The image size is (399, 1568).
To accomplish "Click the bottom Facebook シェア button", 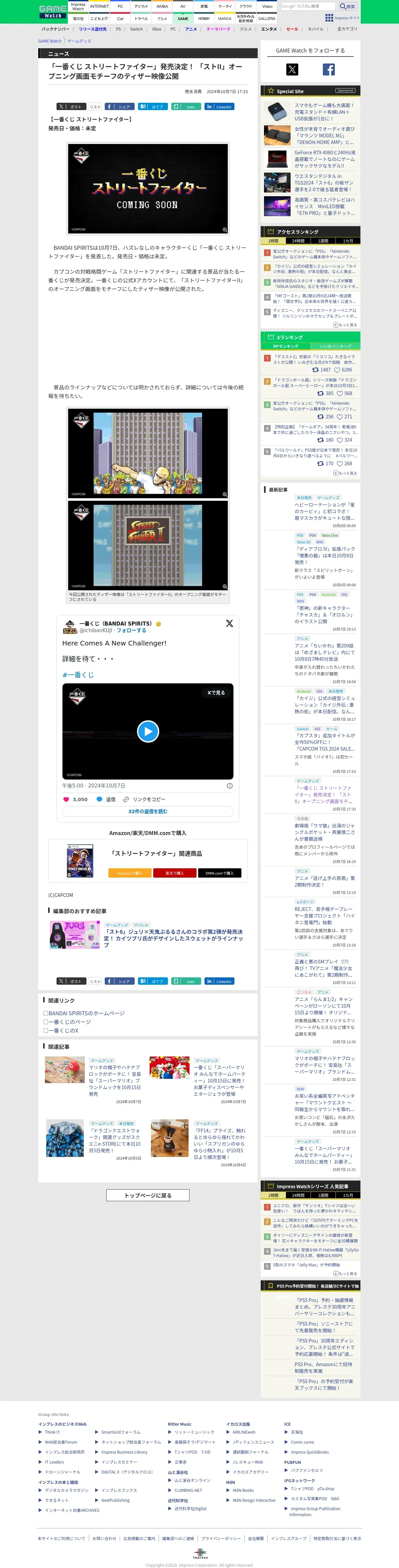I will tap(120, 981).
